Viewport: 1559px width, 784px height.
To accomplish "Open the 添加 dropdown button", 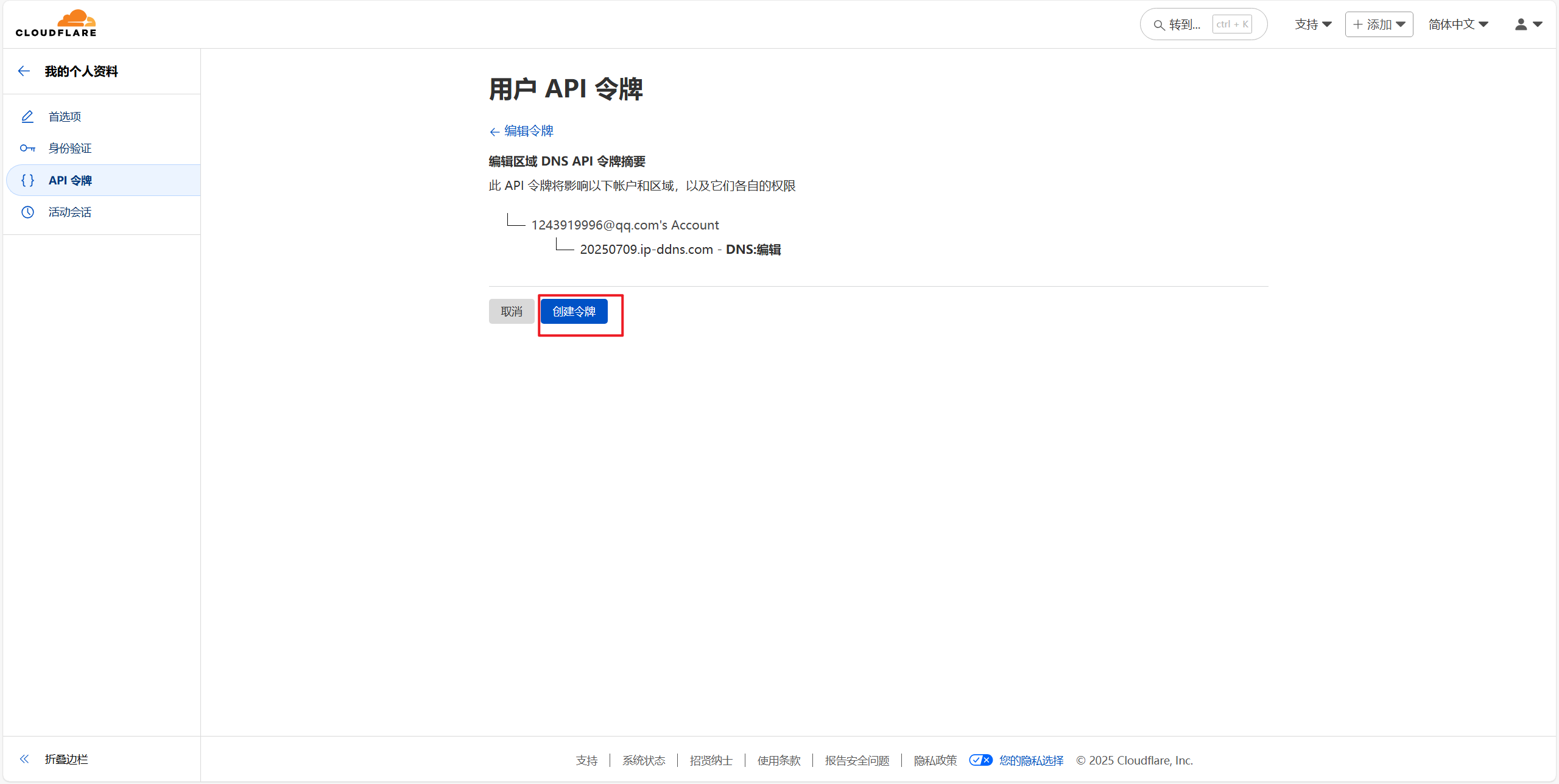I will [1379, 24].
